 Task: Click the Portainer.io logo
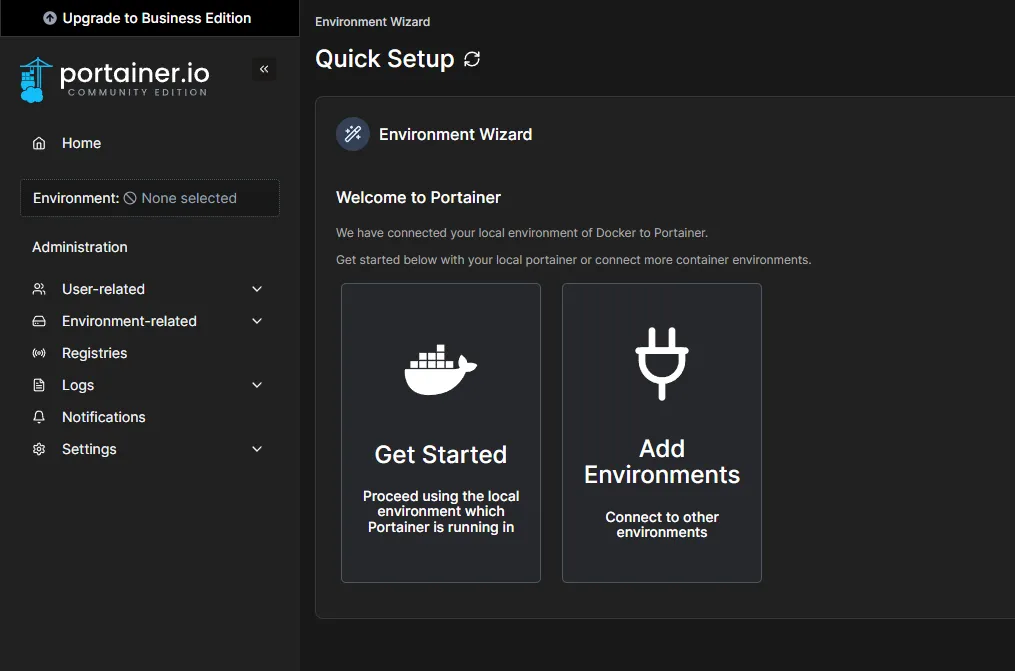click(114, 79)
